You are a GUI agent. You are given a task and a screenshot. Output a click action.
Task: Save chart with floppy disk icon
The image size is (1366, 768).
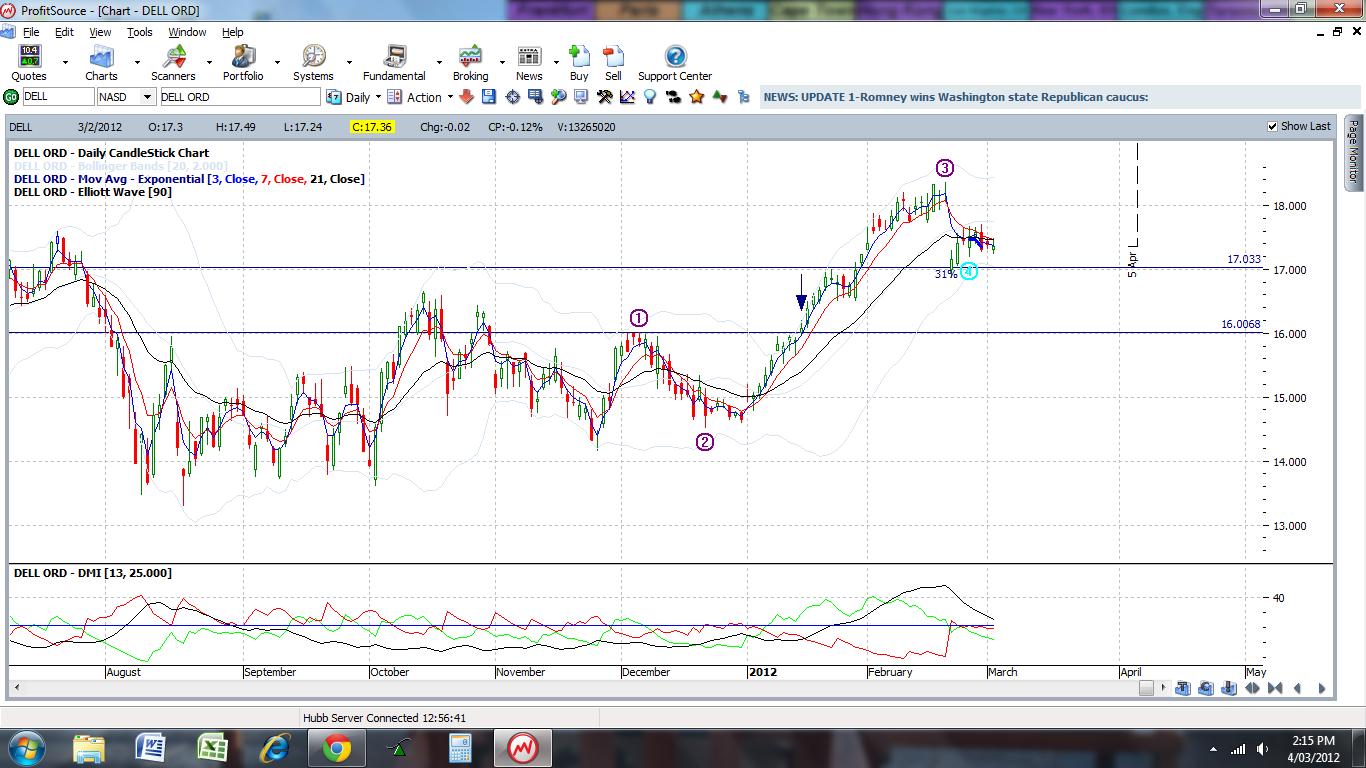click(489, 97)
